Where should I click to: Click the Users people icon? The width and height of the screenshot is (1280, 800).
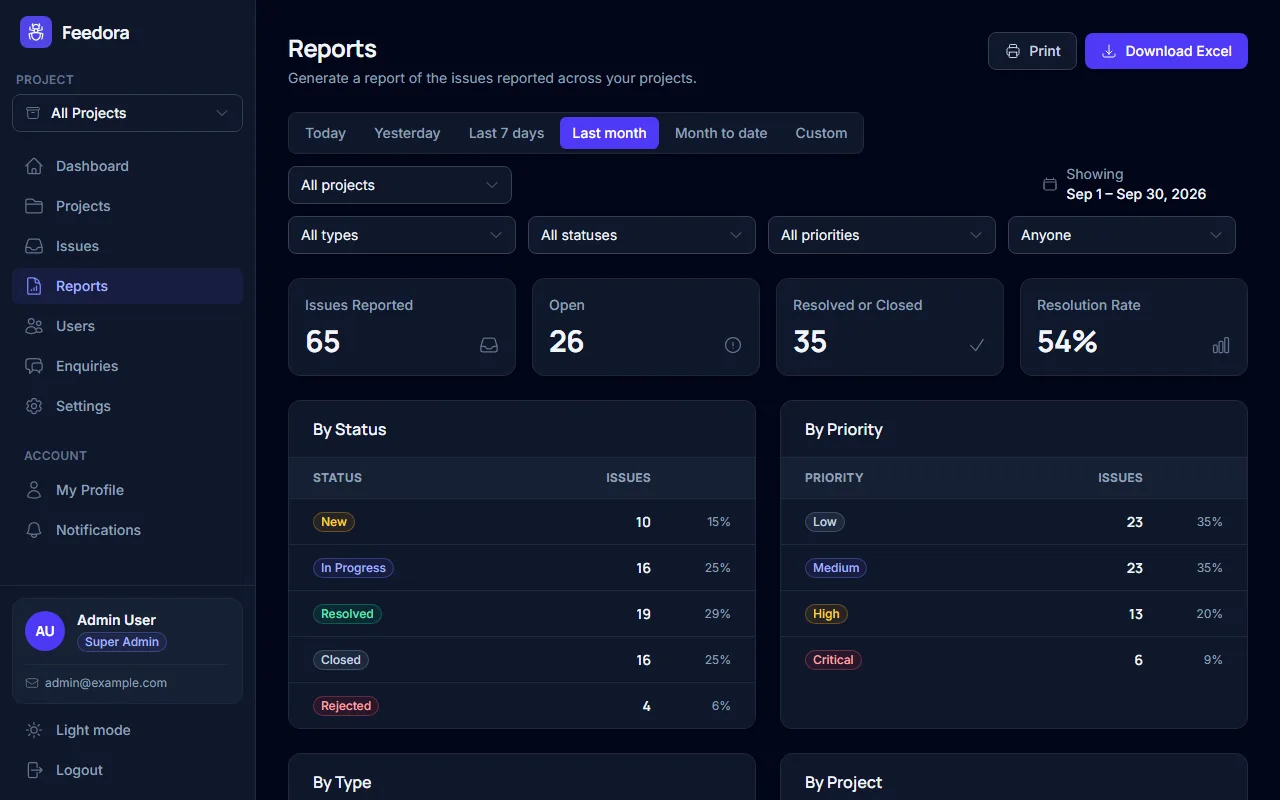tap(34, 326)
